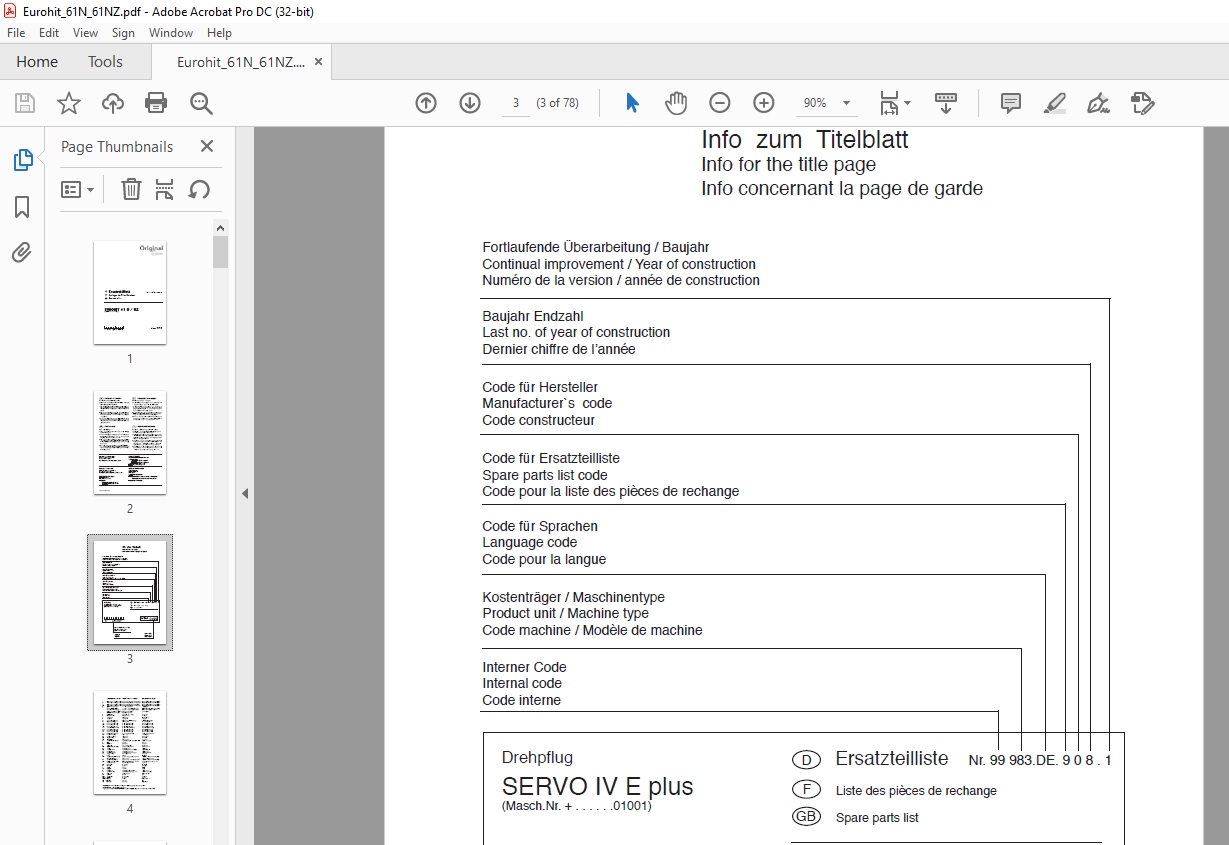Open the Sign menu

tap(123, 33)
